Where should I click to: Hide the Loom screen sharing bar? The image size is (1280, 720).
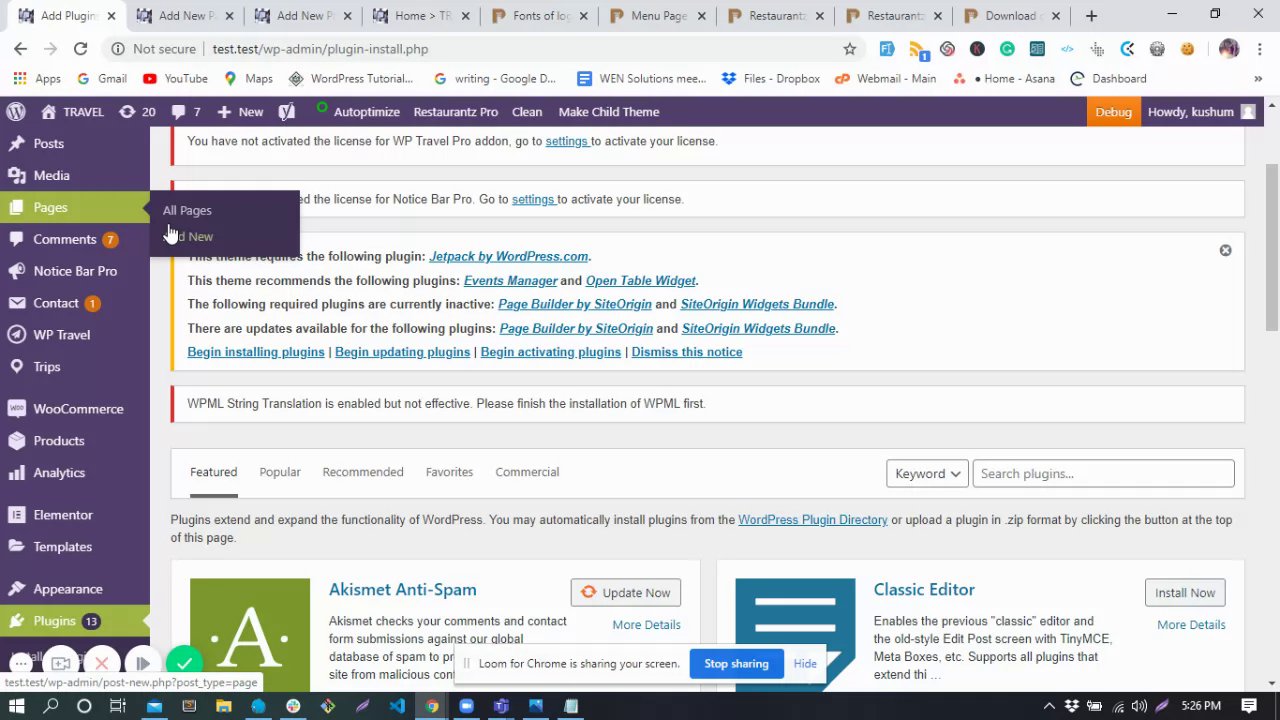click(805, 664)
